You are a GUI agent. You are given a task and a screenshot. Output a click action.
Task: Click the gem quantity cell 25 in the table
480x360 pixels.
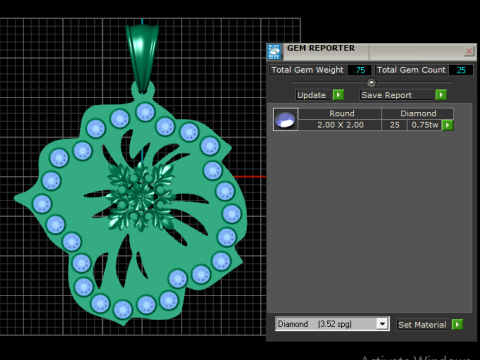(x=395, y=125)
